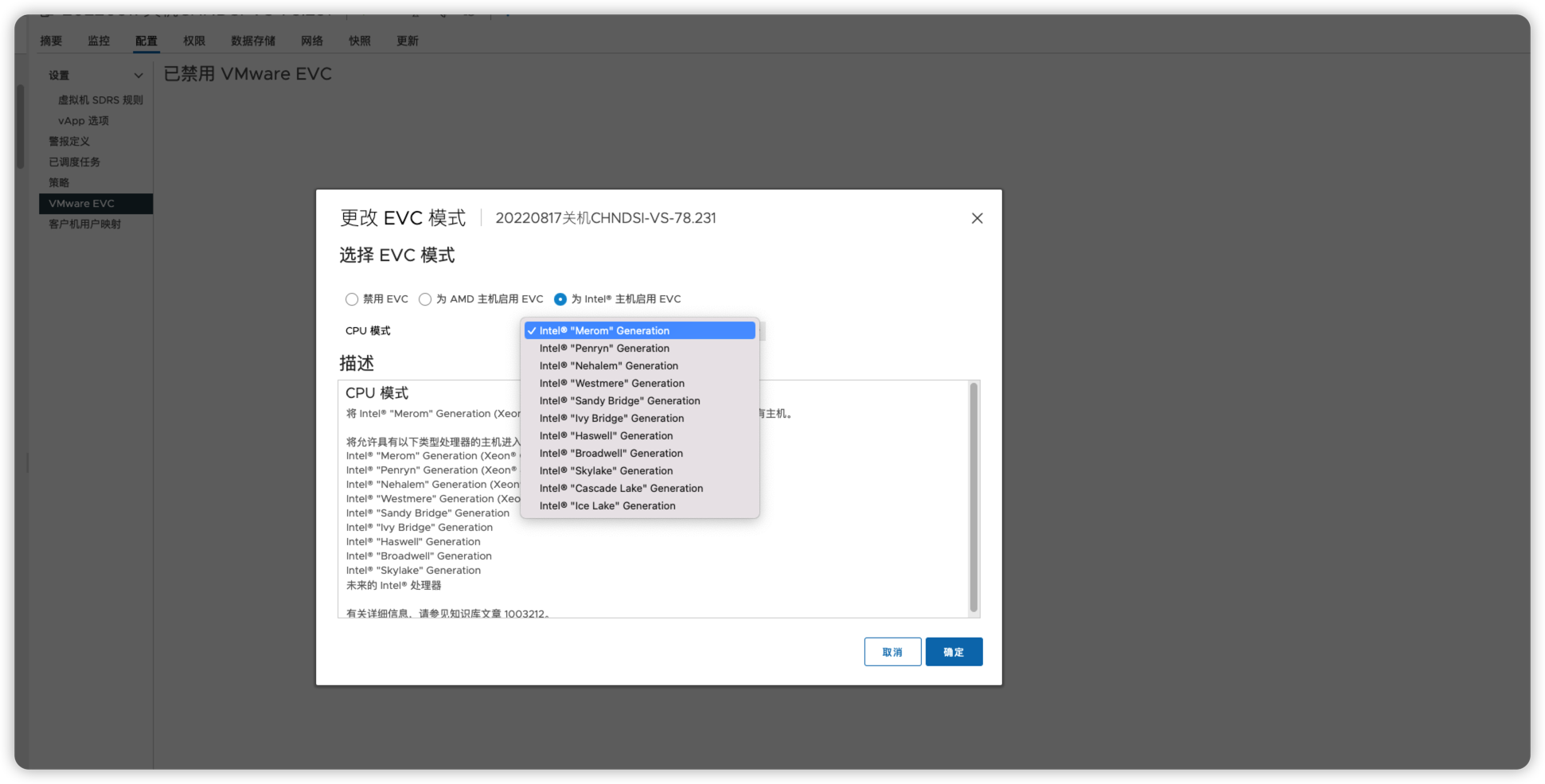
Task: Click the 已禁用 VMware EVC heading
Action: pos(248,74)
